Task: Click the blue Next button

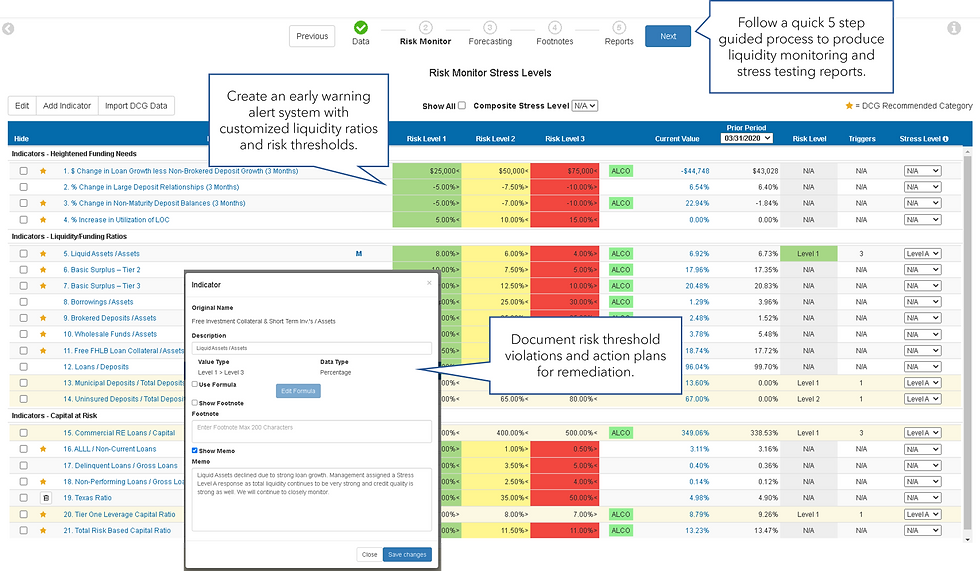Action: [x=668, y=36]
